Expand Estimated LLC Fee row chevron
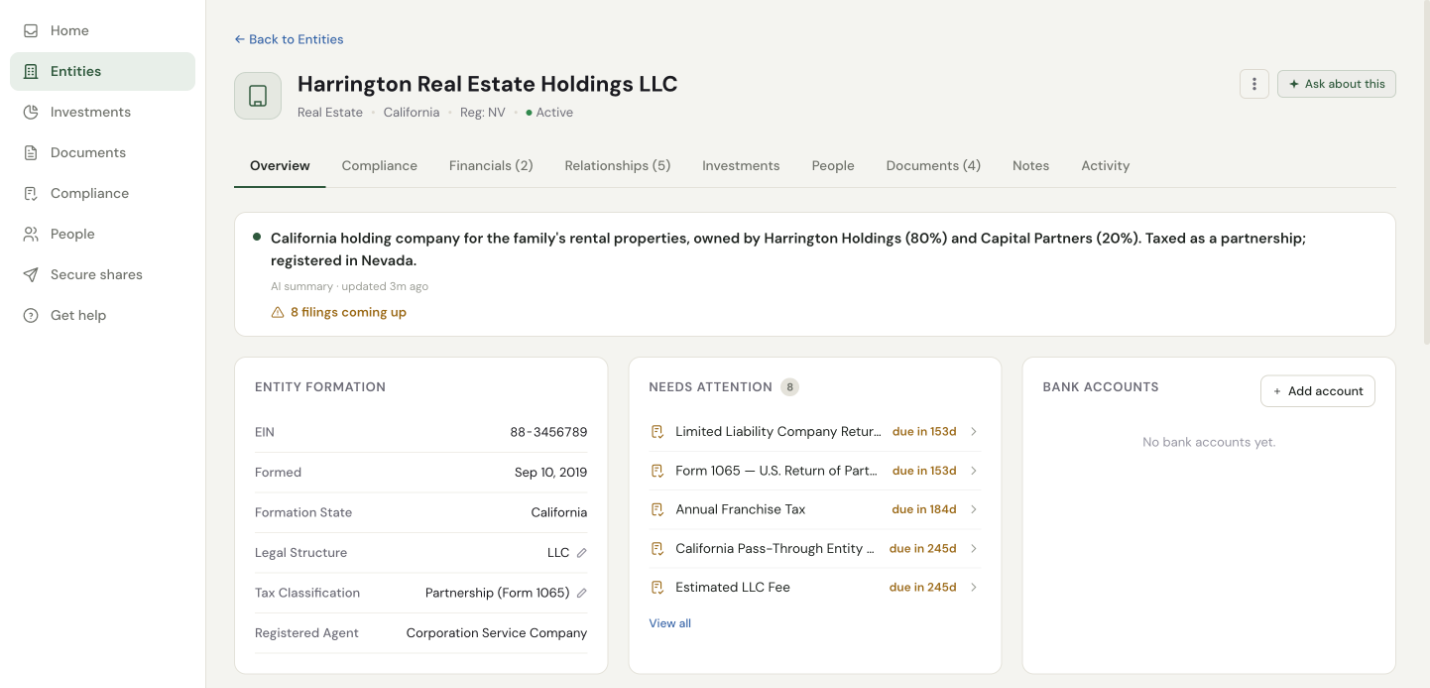 [x=974, y=588]
